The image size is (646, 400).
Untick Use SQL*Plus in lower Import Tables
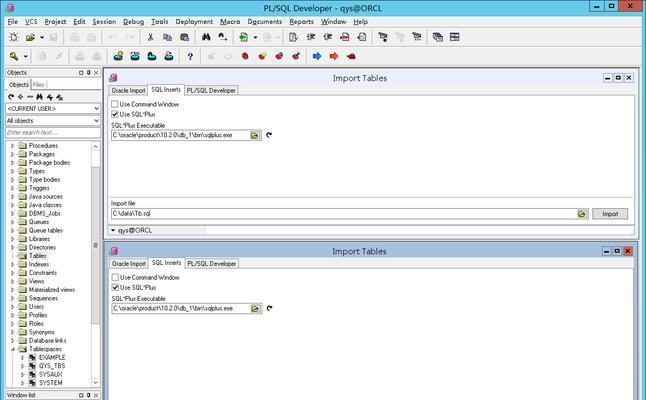point(115,287)
